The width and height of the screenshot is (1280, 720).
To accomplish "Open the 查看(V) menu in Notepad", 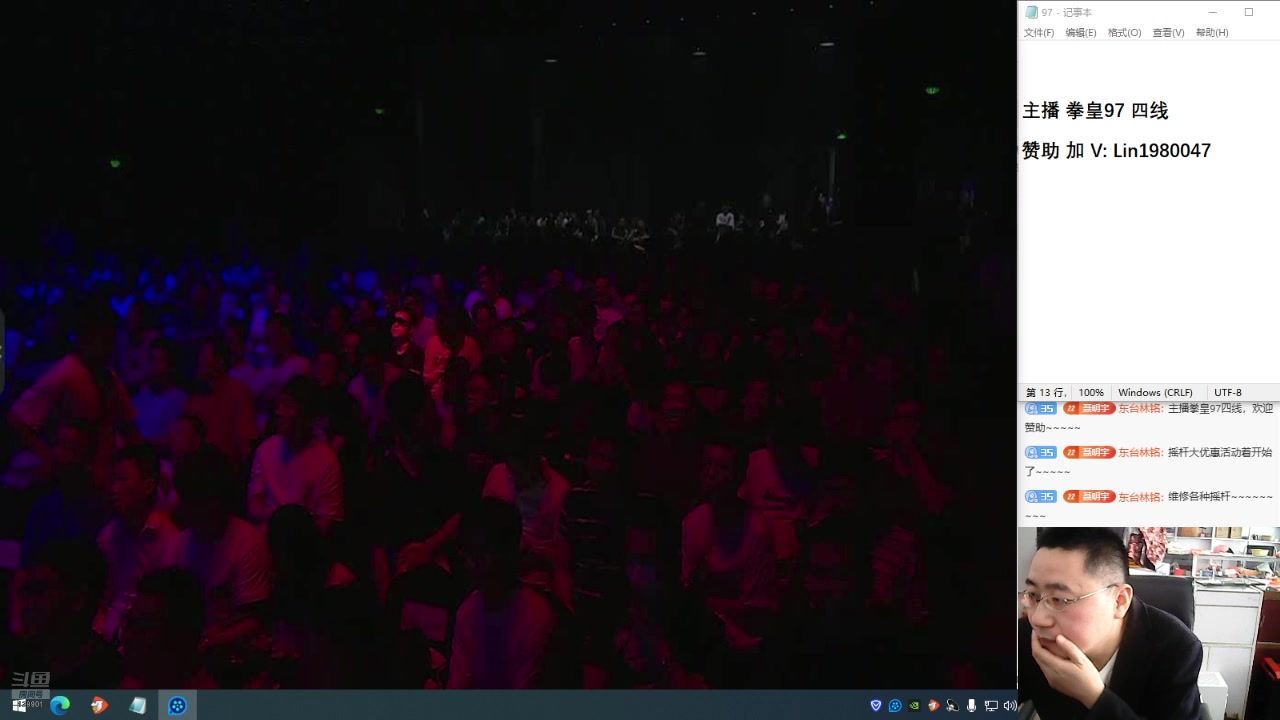I will (x=1168, y=33).
